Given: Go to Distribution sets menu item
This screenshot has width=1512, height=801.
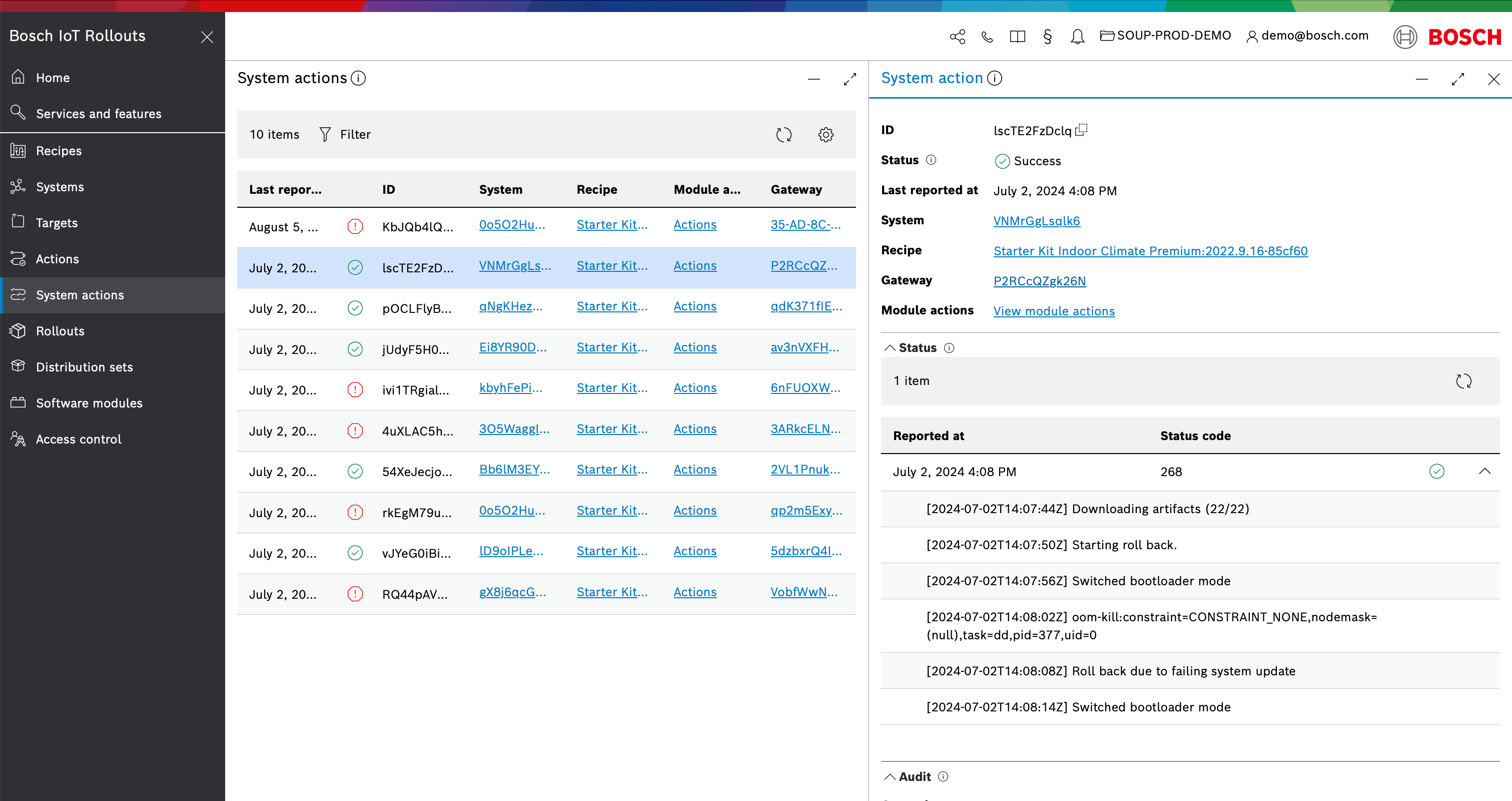Looking at the screenshot, I should click(84, 367).
